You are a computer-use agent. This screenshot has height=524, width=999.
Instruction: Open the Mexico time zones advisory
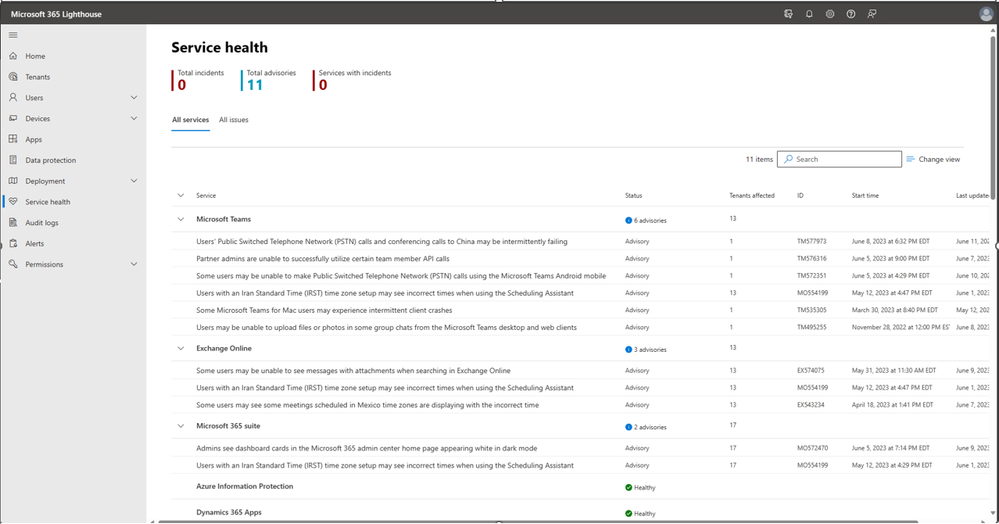click(x=368, y=405)
